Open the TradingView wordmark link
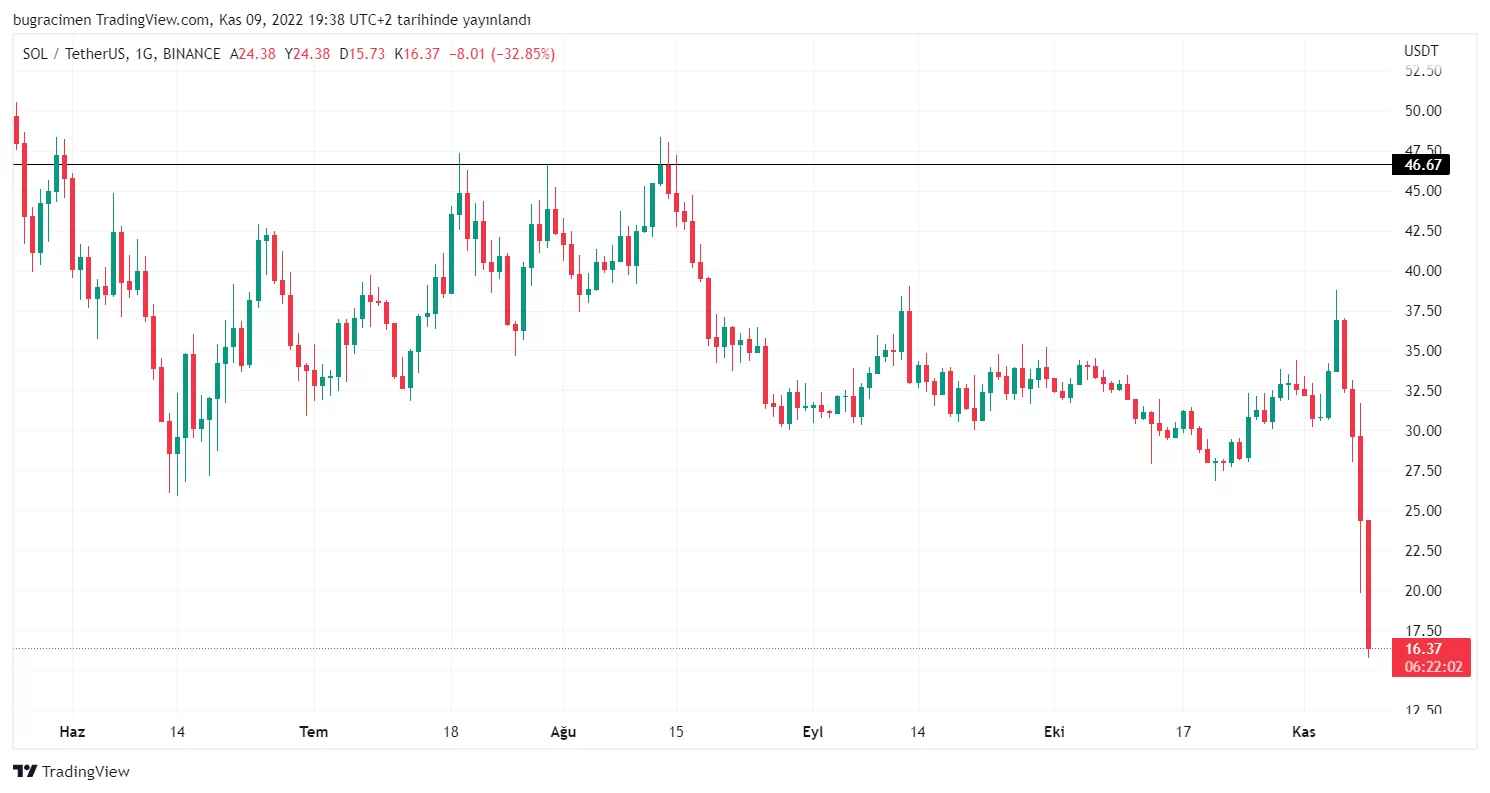The width and height of the screenshot is (1490, 793). tap(86, 771)
